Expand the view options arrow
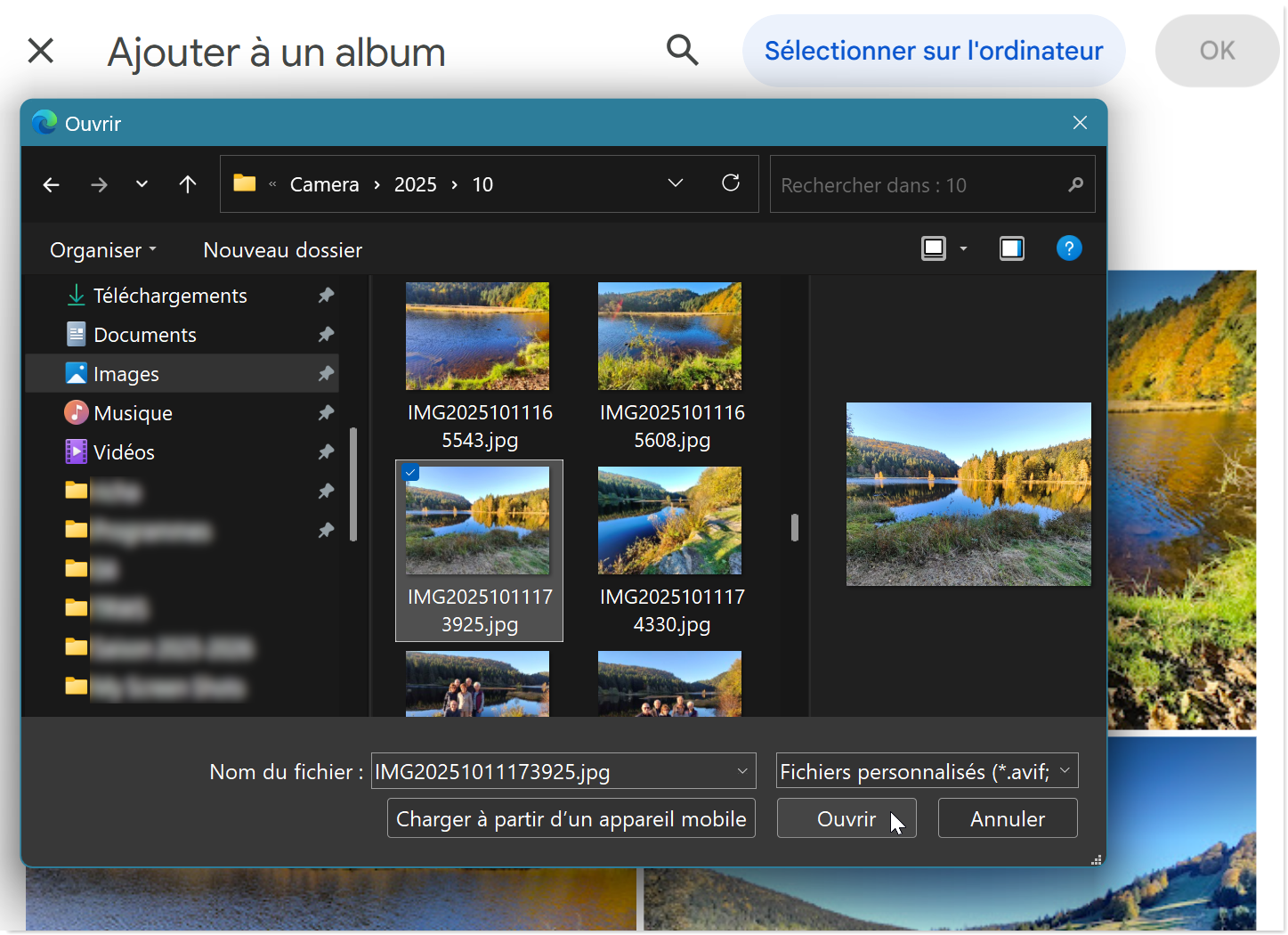This screenshot has width=1288, height=935. pos(963,249)
